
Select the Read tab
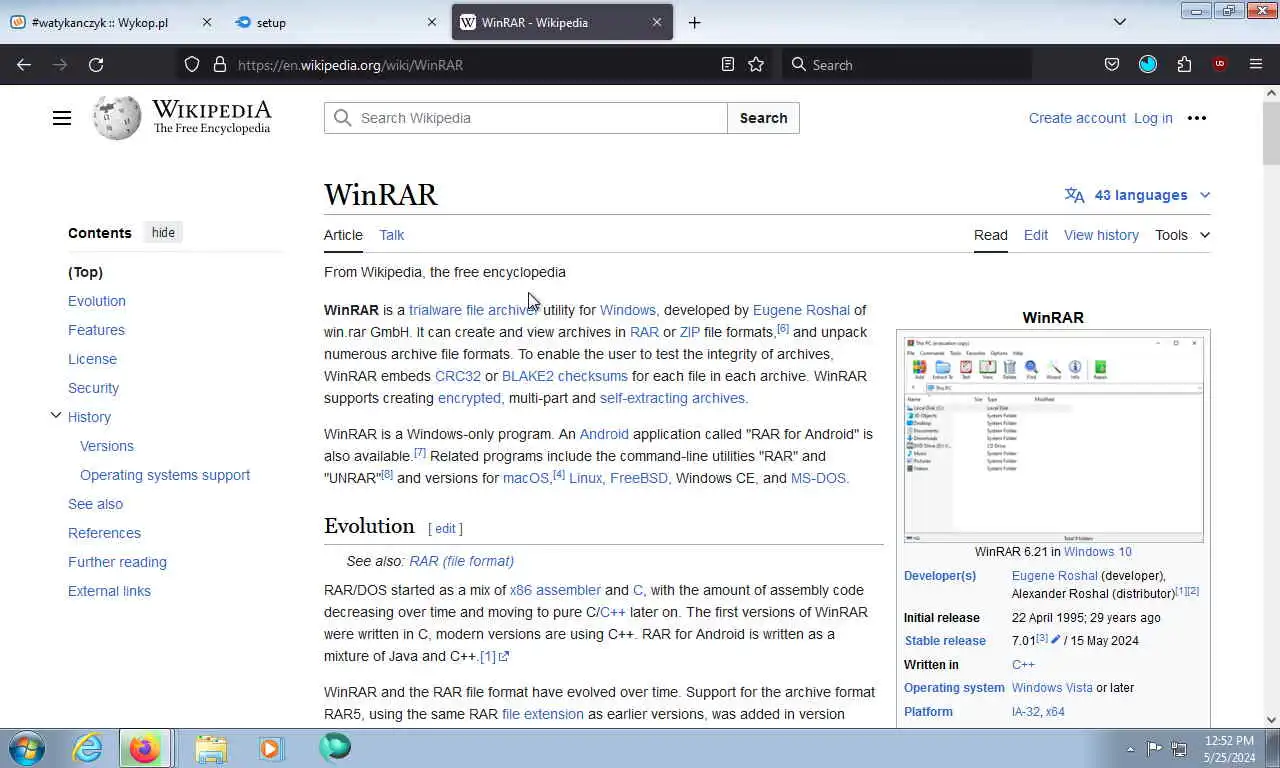(x=990, y=235)
